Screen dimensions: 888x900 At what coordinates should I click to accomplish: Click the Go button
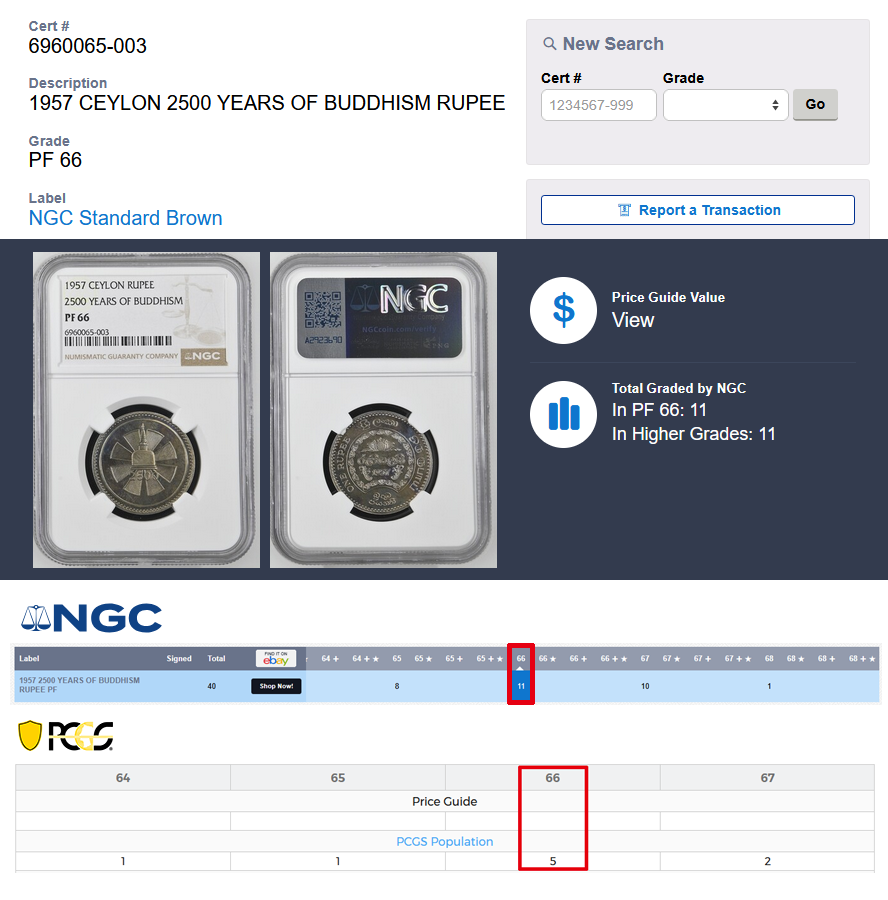tap(815, 104)
